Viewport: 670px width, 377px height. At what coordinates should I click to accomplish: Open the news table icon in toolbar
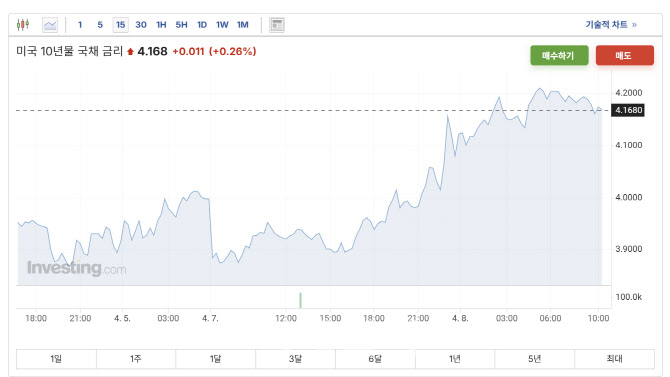point(277,25)
